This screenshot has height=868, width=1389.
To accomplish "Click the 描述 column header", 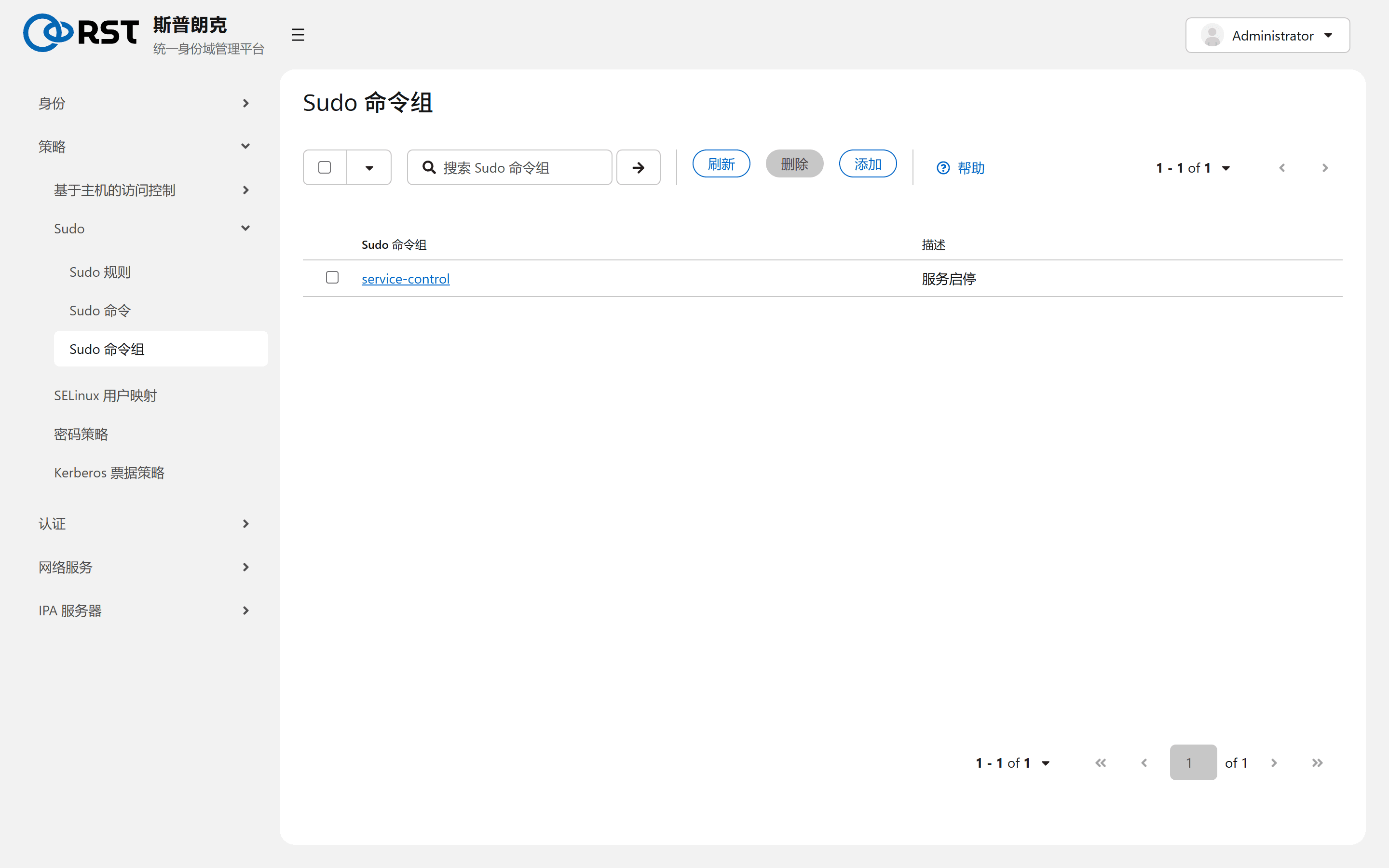I will (933, 244).
